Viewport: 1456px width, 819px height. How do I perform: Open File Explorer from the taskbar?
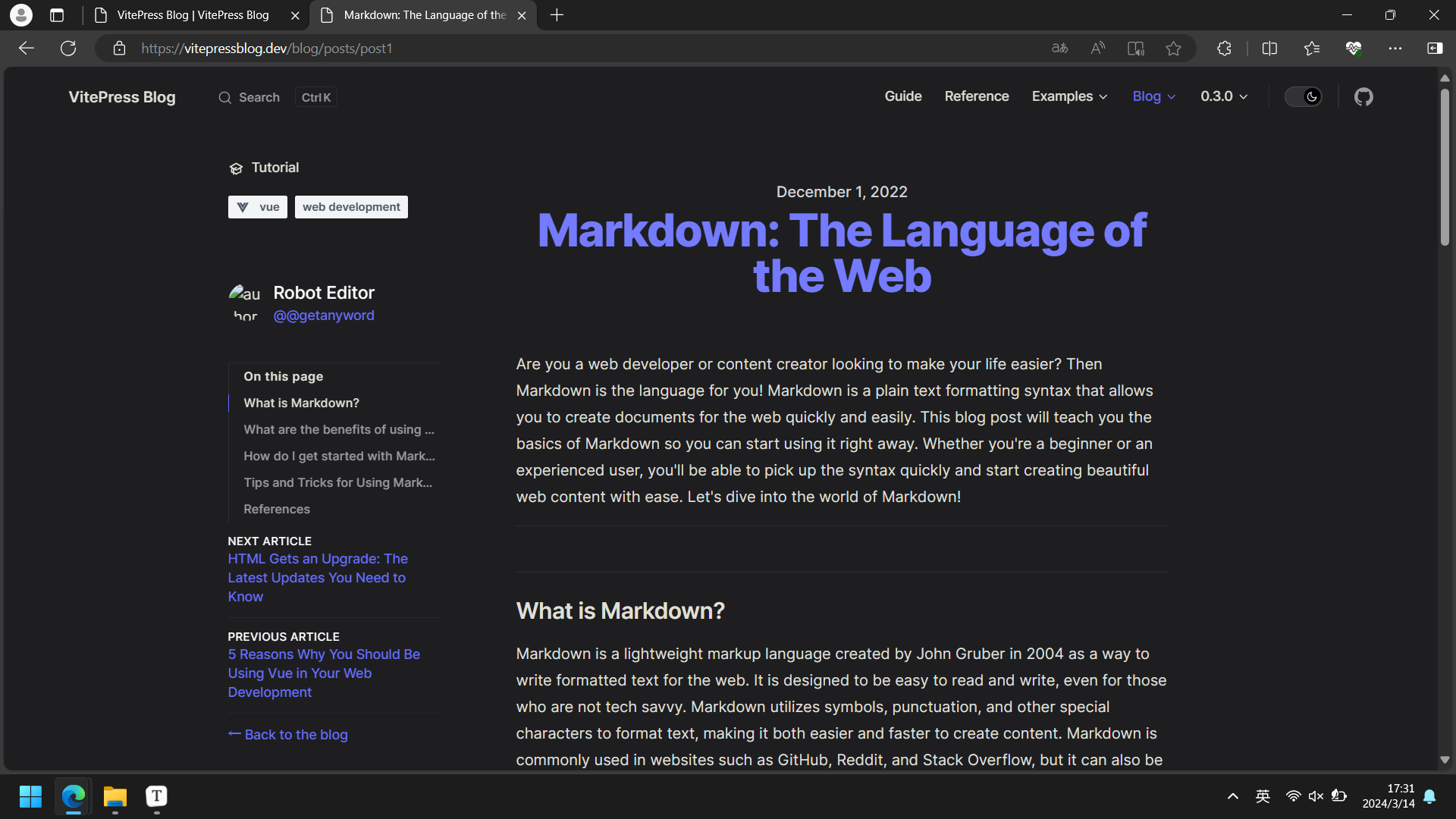coord(115,797)
